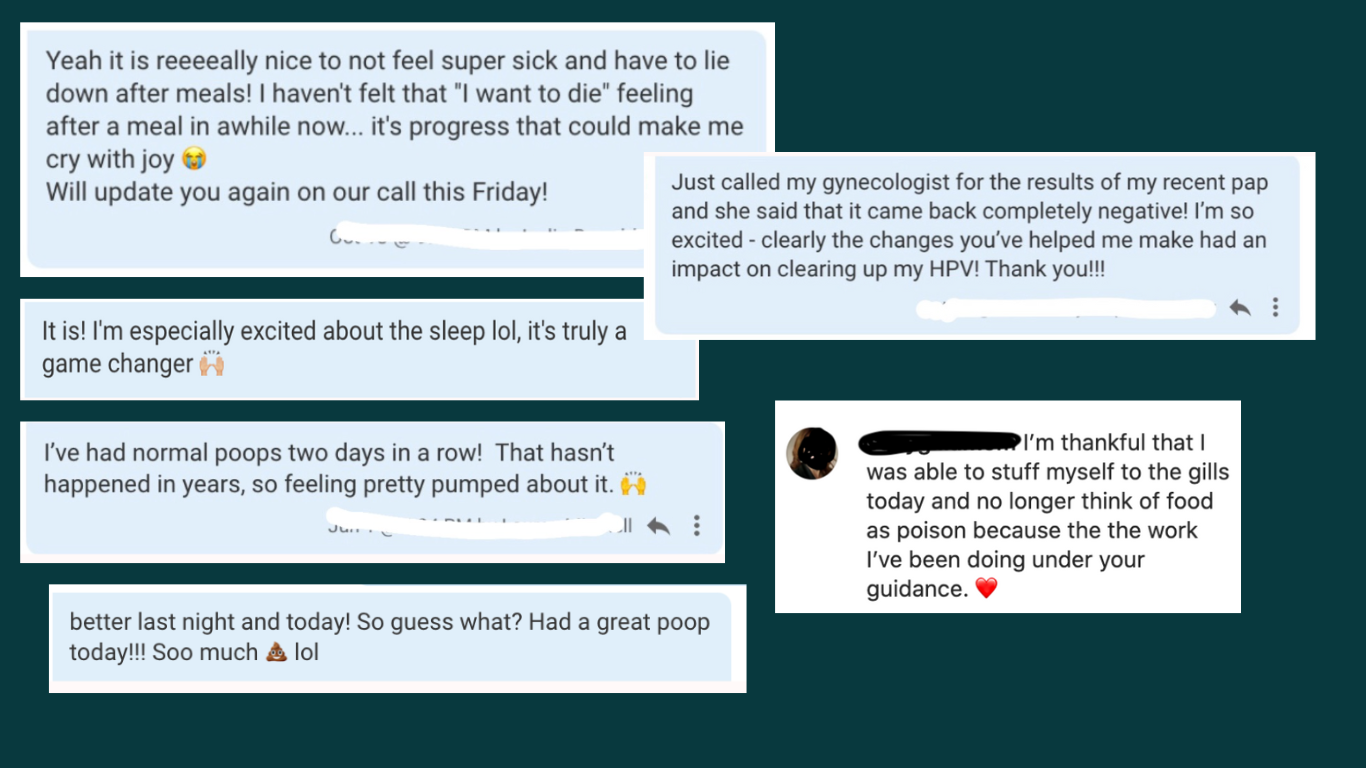This screenshot has height=768, width=1366.
Task: Click the redacted timestamp on the HPV message
Action: click(1066, 308)
